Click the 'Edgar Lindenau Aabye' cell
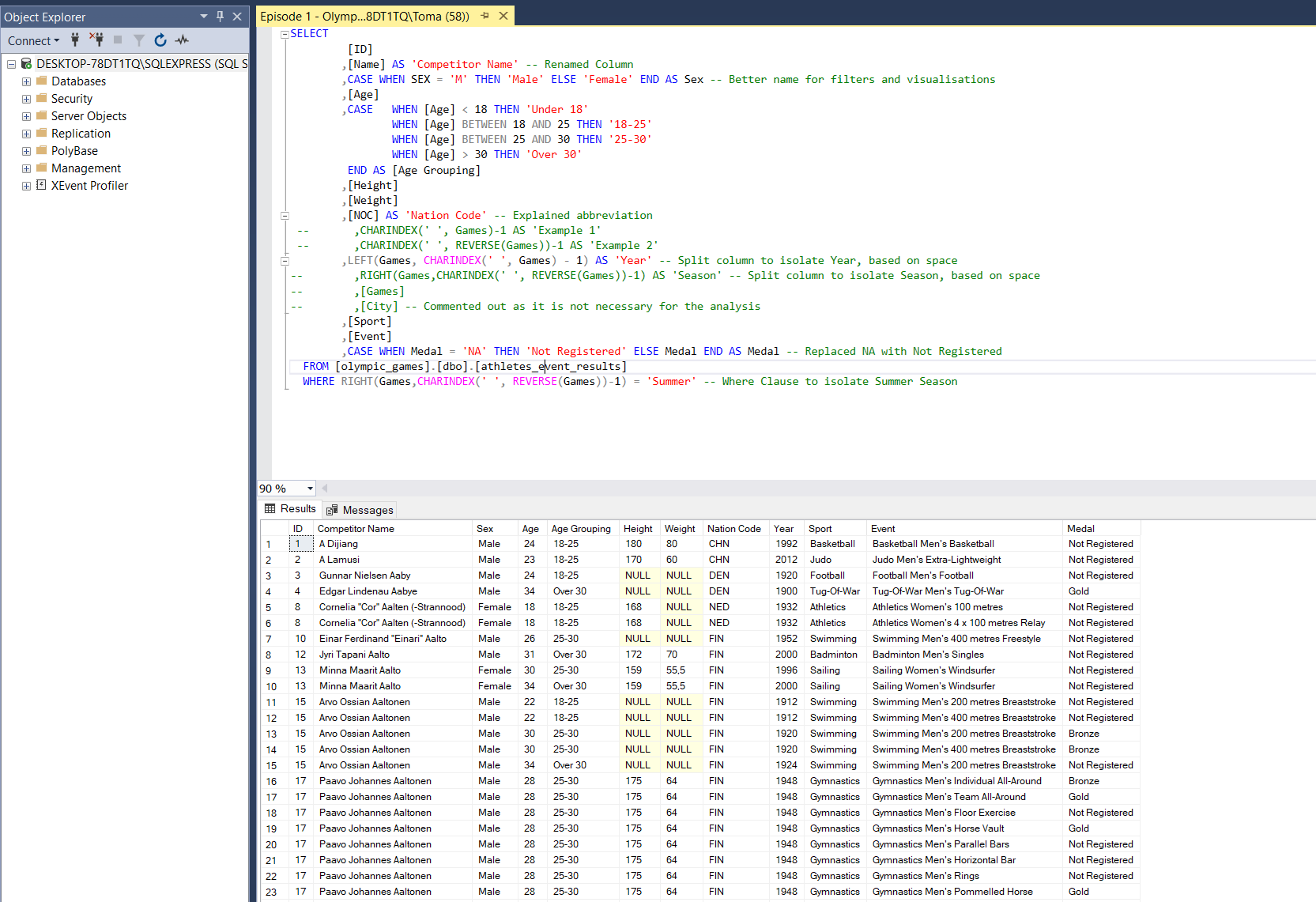The height and width of the screenshot is (902, 1316). [x=393, y=591]
